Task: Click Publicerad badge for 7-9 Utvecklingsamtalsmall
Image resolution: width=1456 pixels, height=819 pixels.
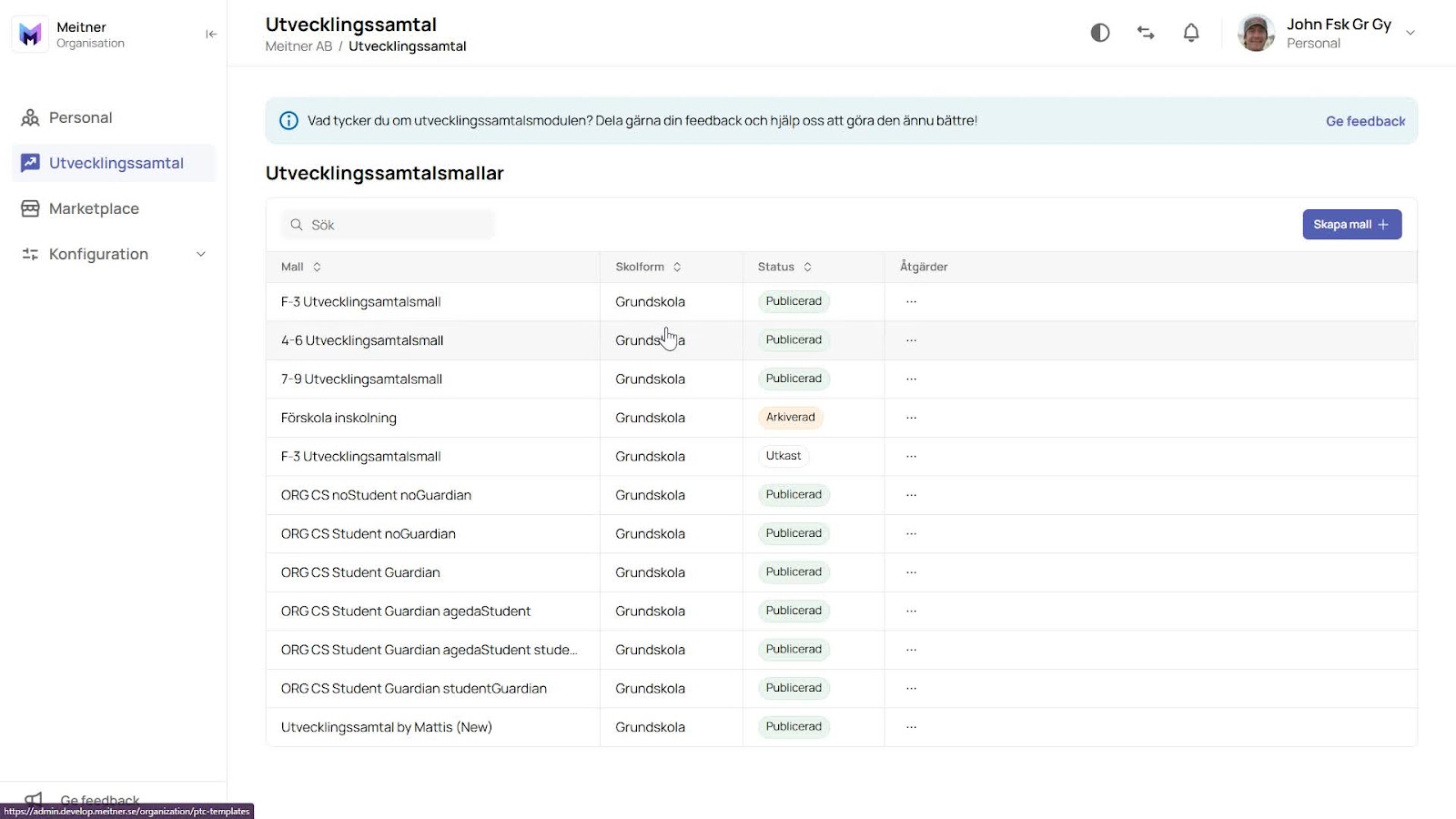Action: [x=794, y=379]
